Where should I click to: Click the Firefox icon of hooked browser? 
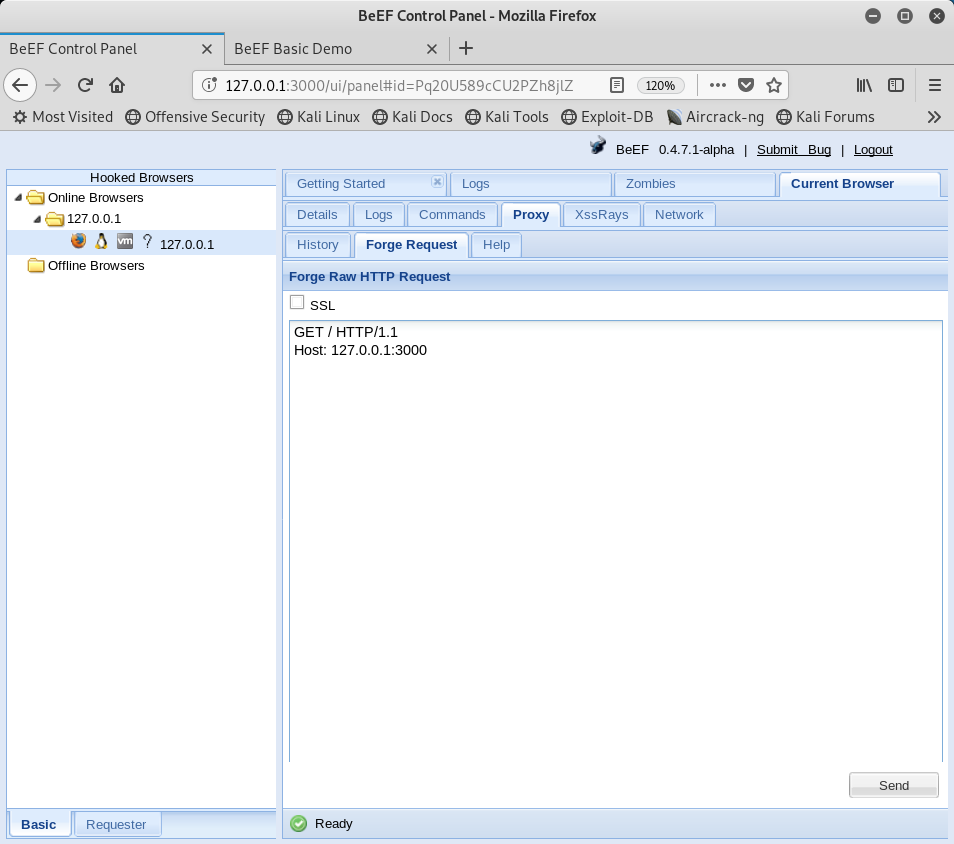pos(78,241)
